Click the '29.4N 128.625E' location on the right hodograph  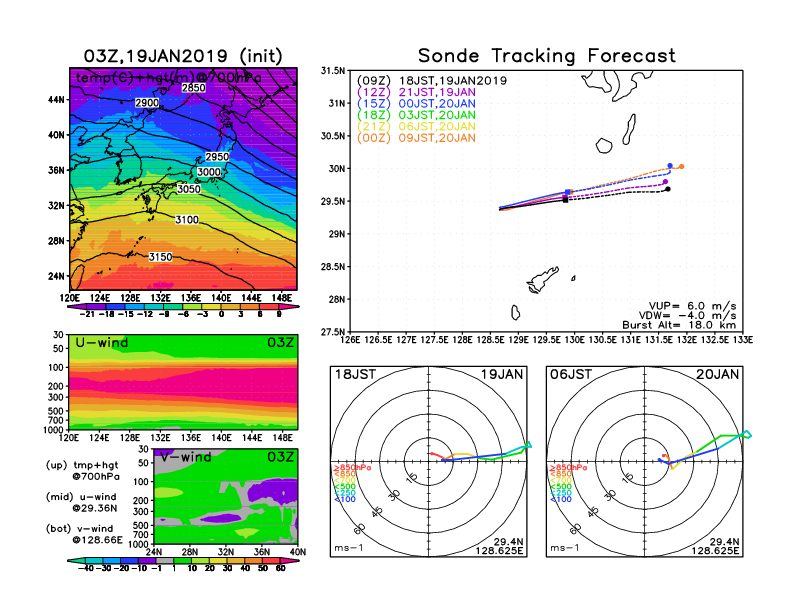(715, 546)
